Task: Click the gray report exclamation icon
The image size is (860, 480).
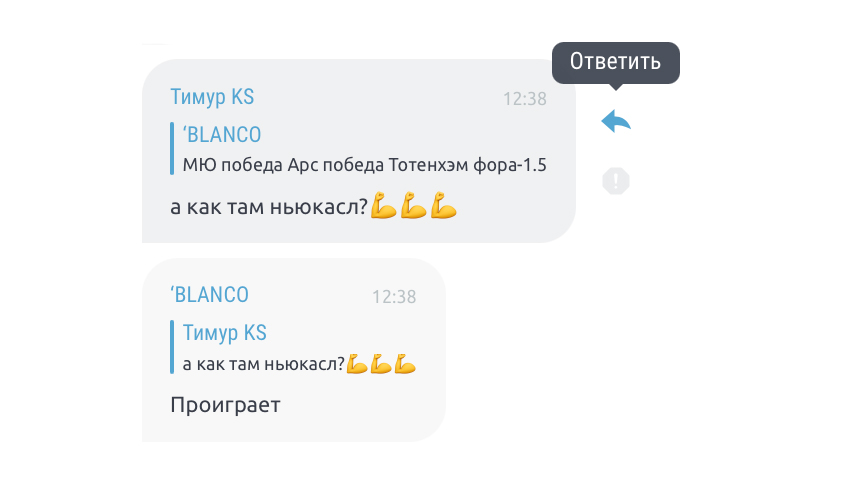Action: [x=616, y=181]
